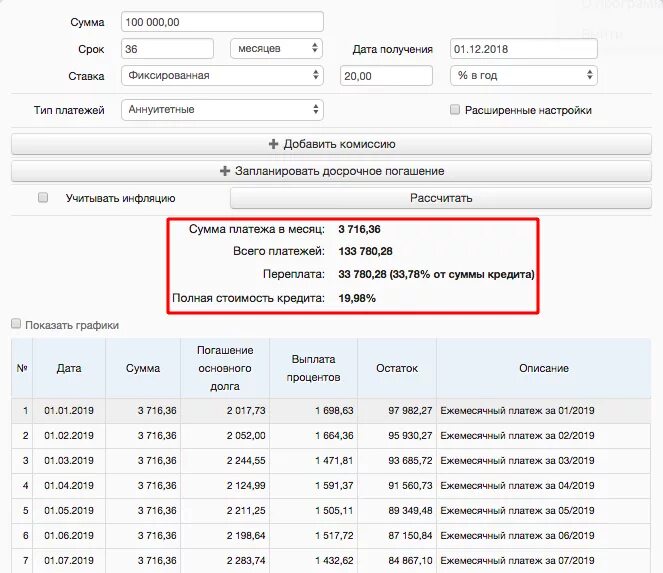Open the payment type dropdown Аннуитетные
Image resolution: width=663 pixels, height=573 pixels.
click(x=222, y=110)
